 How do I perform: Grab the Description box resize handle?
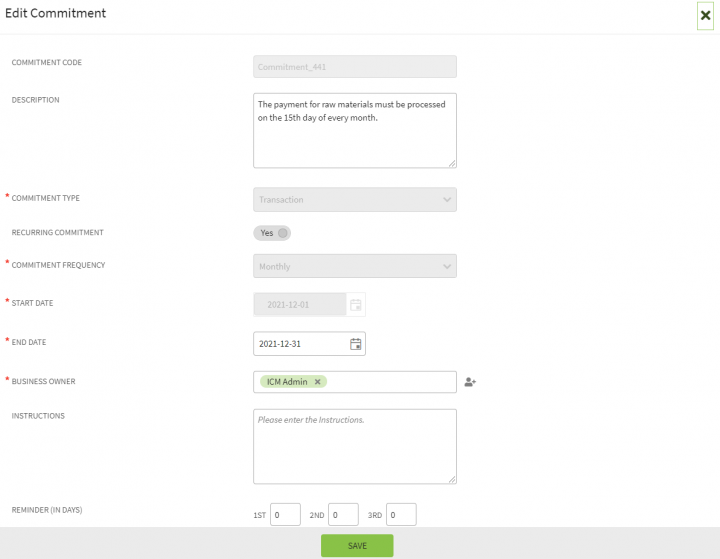(452, 163)
